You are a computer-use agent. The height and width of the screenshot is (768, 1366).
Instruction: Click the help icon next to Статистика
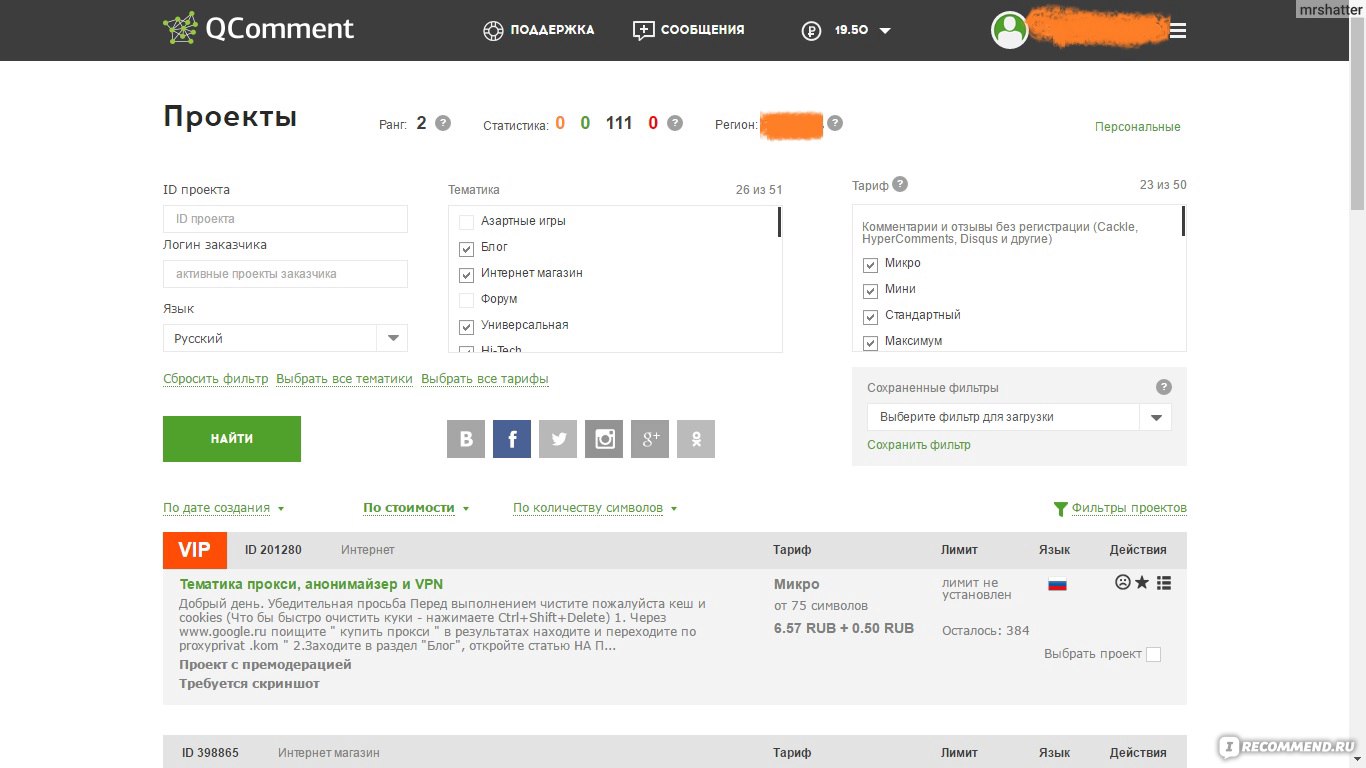click(675, 123)
